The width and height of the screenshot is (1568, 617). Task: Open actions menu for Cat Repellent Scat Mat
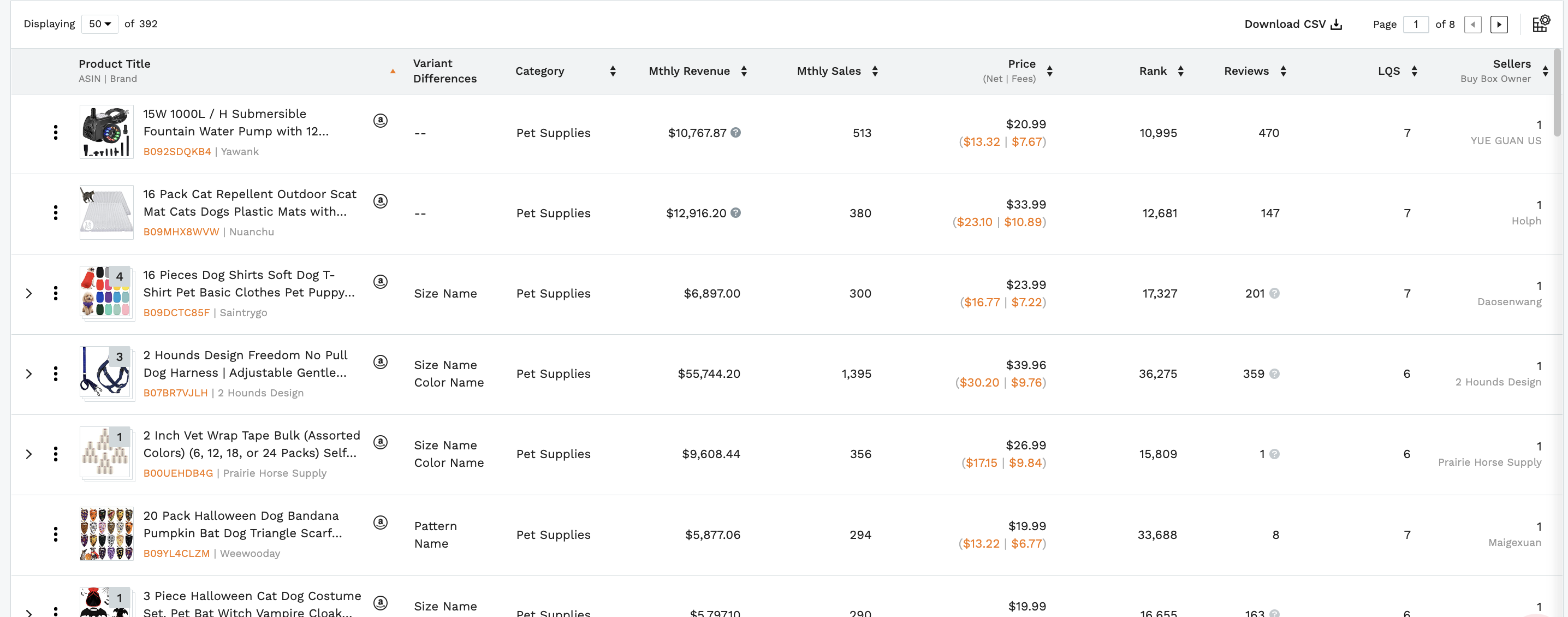coord(55,213)
